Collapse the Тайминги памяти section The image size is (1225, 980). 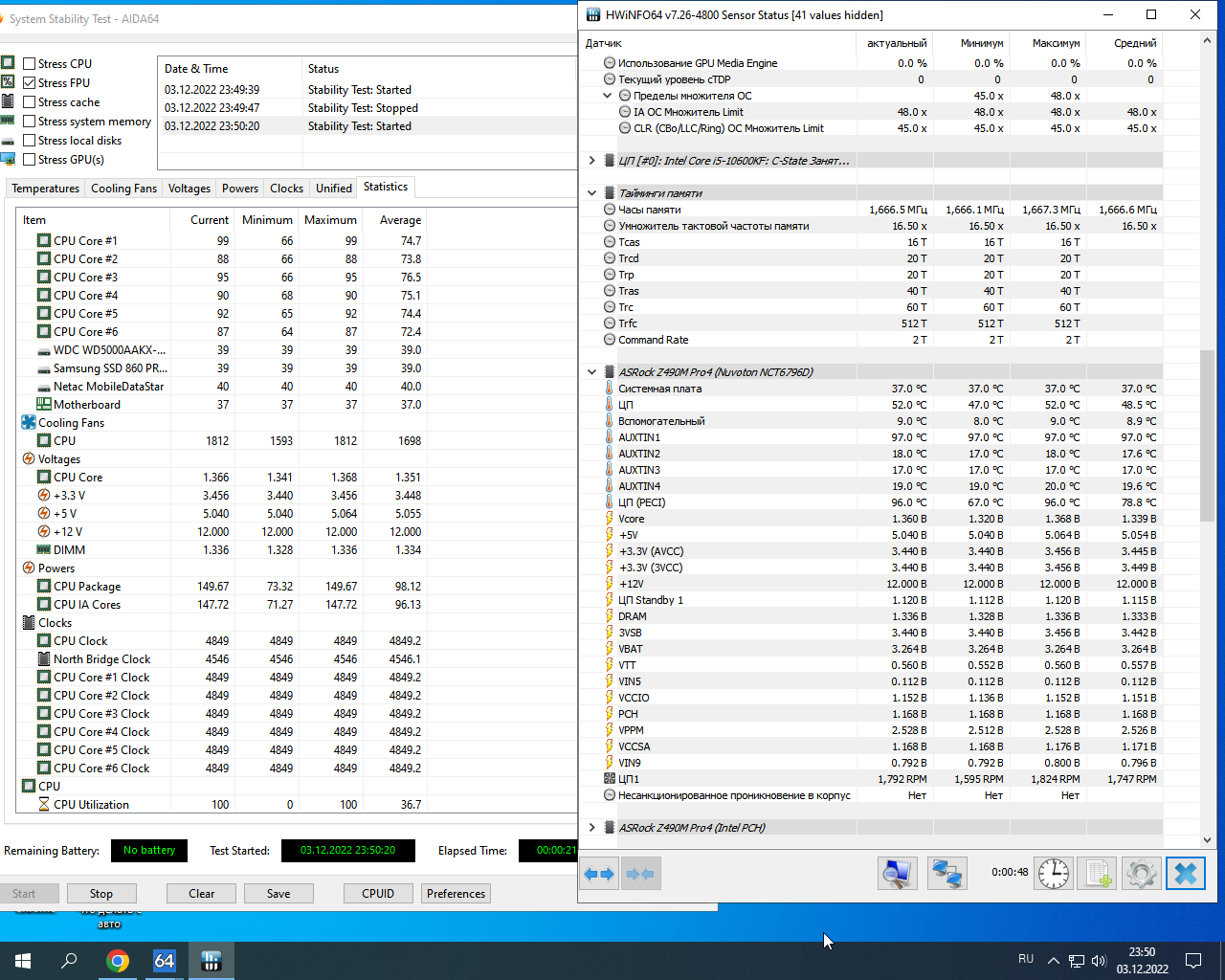pos(591,193)
